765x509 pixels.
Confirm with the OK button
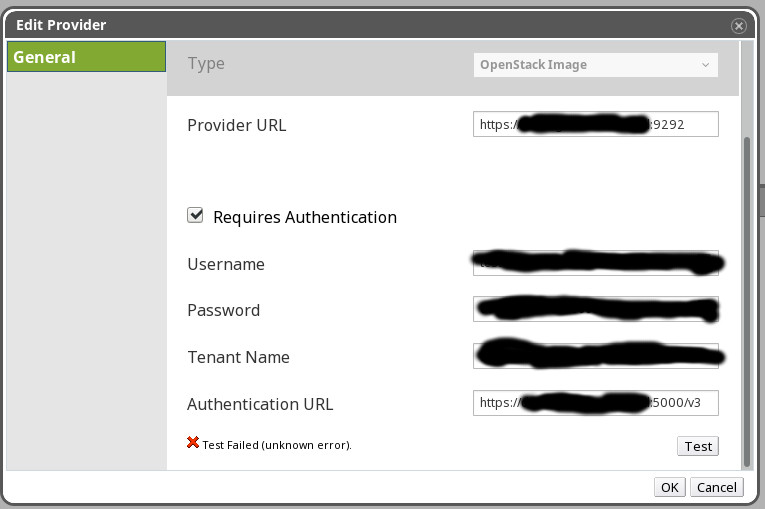click(x=669, y=487)
